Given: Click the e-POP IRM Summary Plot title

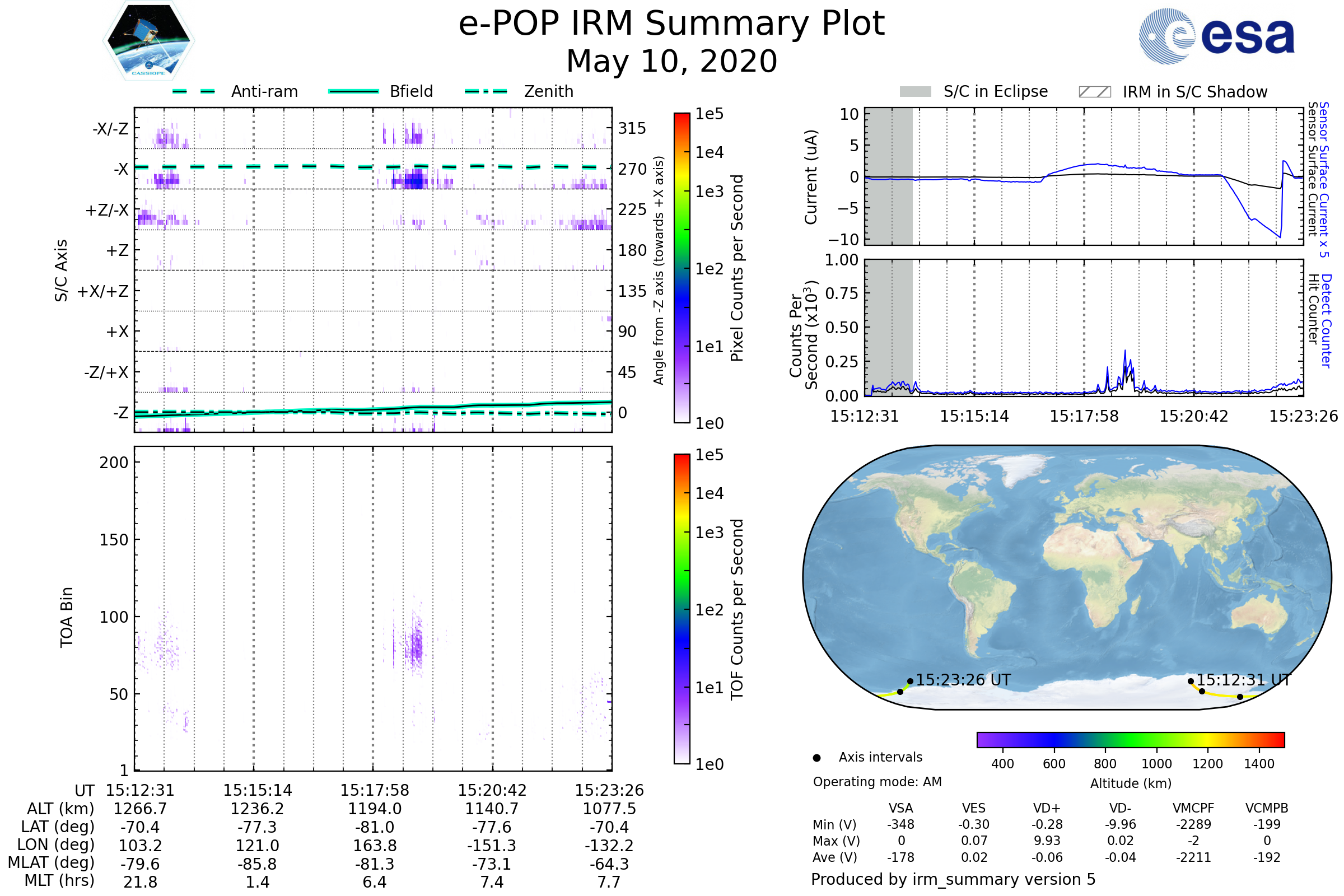Looking at the screenshot, I should [x=671, y=24].
